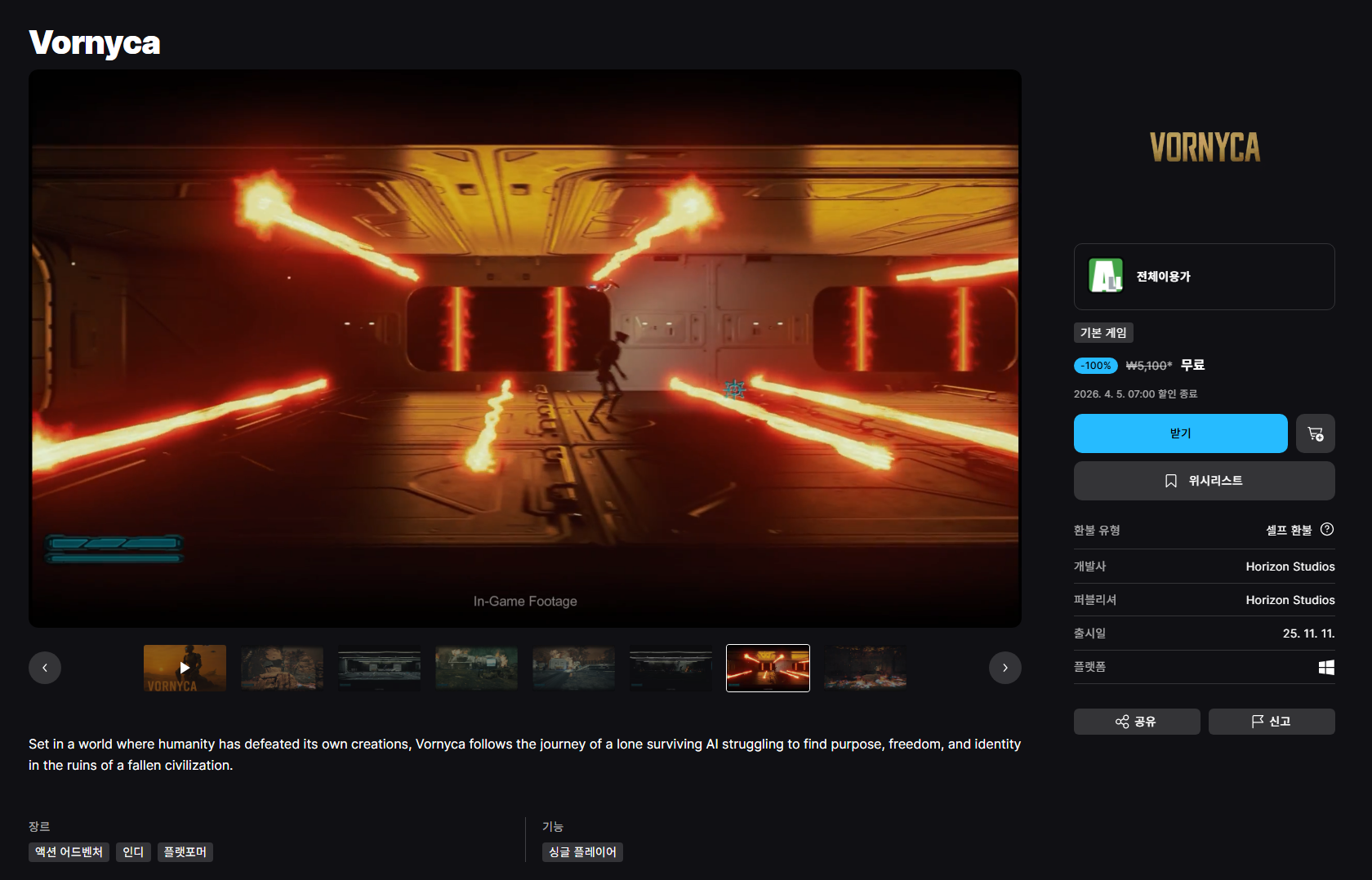Play the Vornyca trailer video thumbnail
Viewport: 1372px width, 880px height.
point(185,668)
